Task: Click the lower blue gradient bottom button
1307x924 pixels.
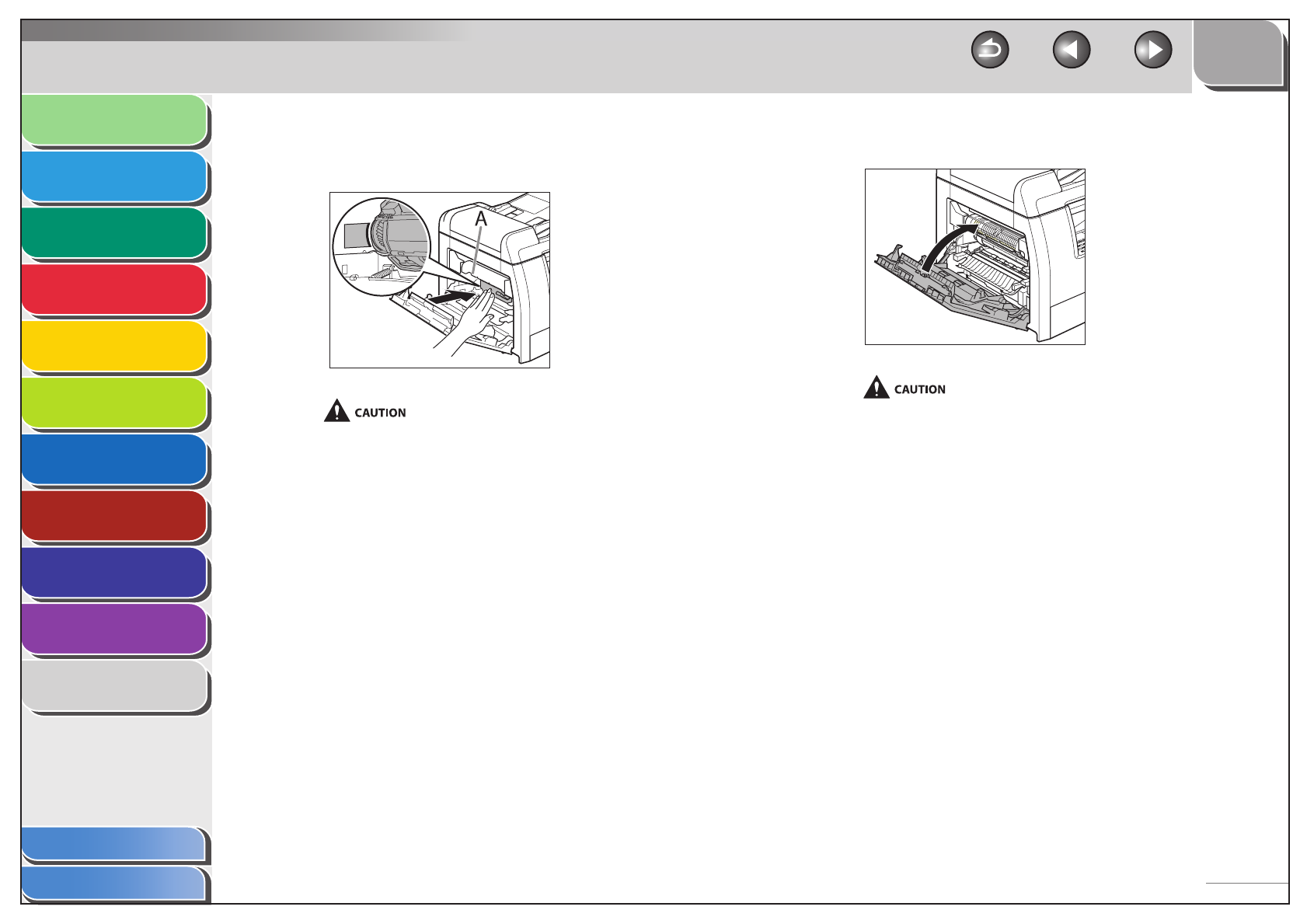Action: pyautogui.click(x=115, y=884)
